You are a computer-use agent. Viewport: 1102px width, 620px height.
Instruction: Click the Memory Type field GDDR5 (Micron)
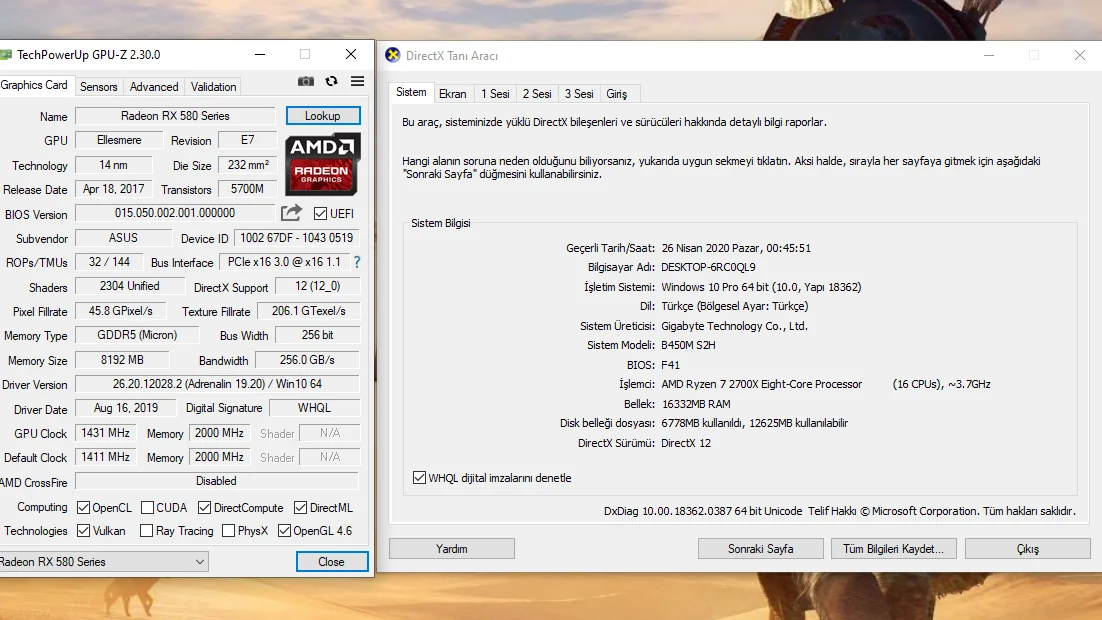(x=137, y=335)
